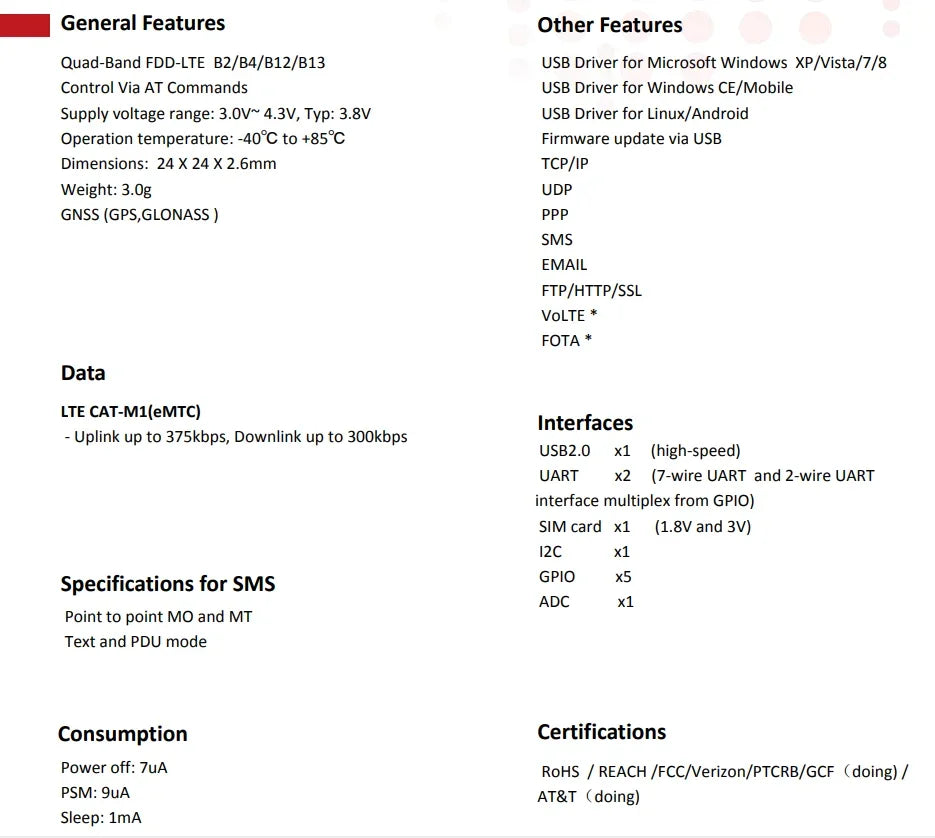Click the Operation temperature text
This screenshot has width=935, height=838.
pos(203,139)
